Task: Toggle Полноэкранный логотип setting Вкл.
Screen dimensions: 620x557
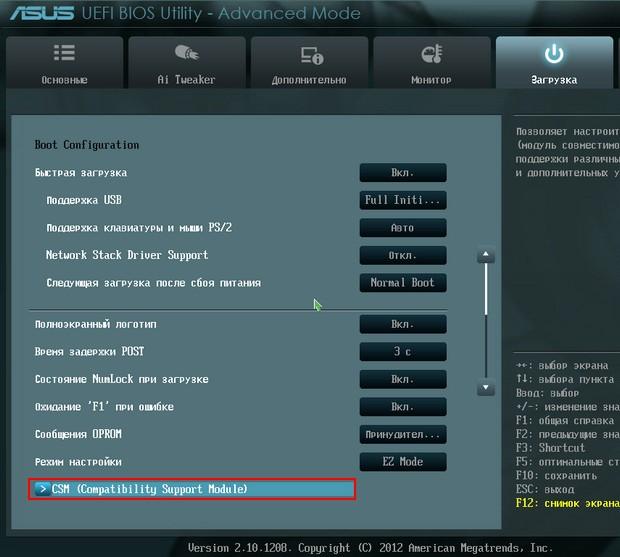Action: (x=403, y=324)
